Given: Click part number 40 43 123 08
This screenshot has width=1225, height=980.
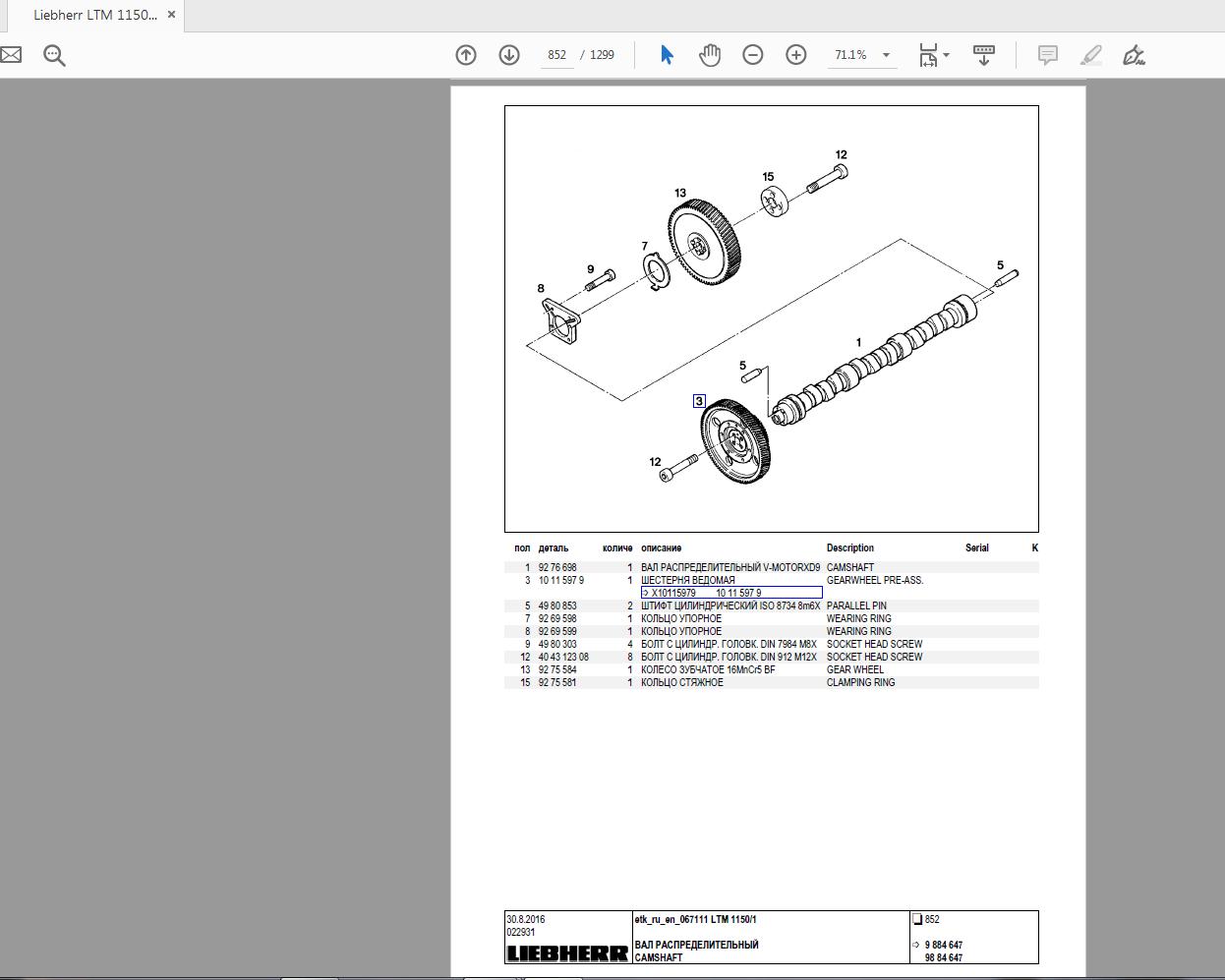Looking at the screenshot, I should (x=563, y=657).
